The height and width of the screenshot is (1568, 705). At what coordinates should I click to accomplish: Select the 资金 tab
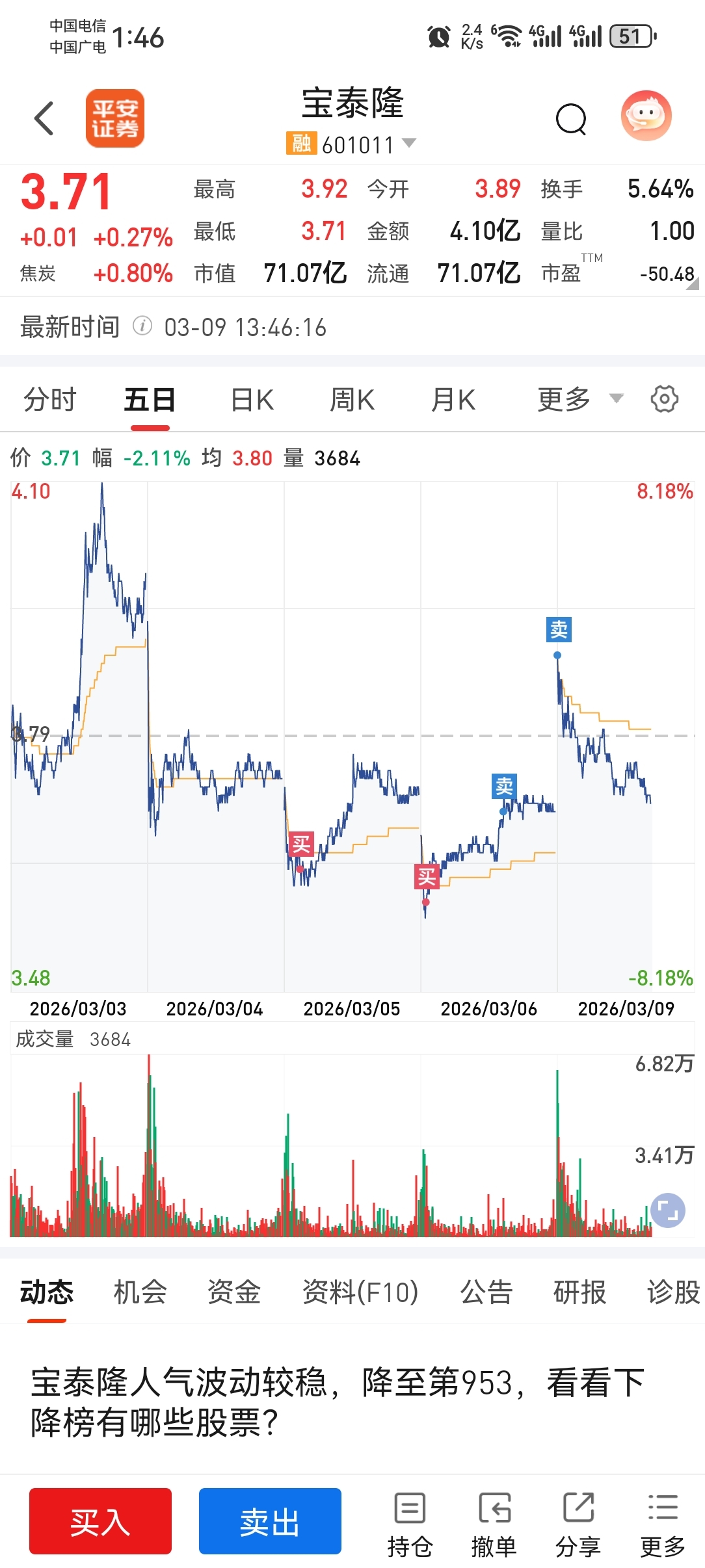tap(233, 1292)
